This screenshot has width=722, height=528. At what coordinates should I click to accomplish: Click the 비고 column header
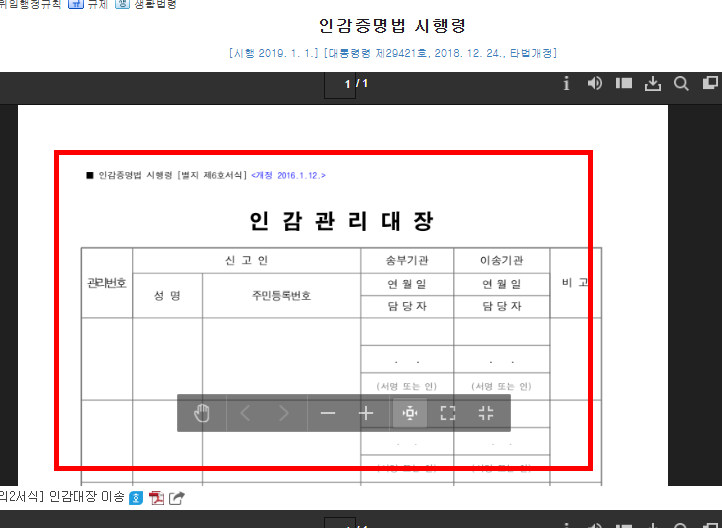pyautogui.click(x=576, y=283)
